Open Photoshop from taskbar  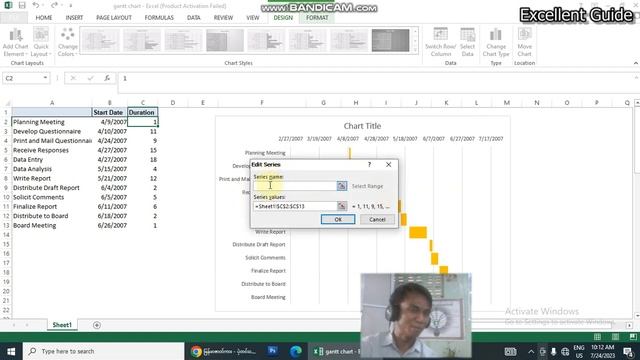tap(273, 351)
